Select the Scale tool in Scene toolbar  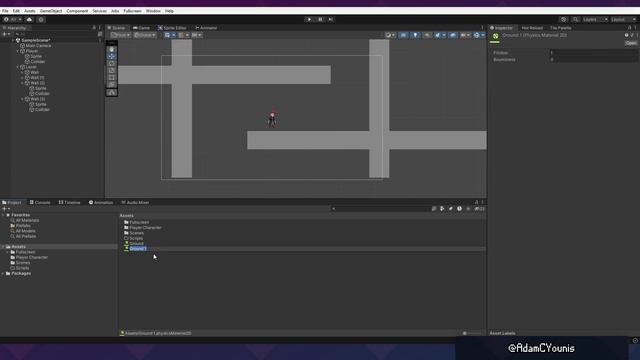pos(111,70)
